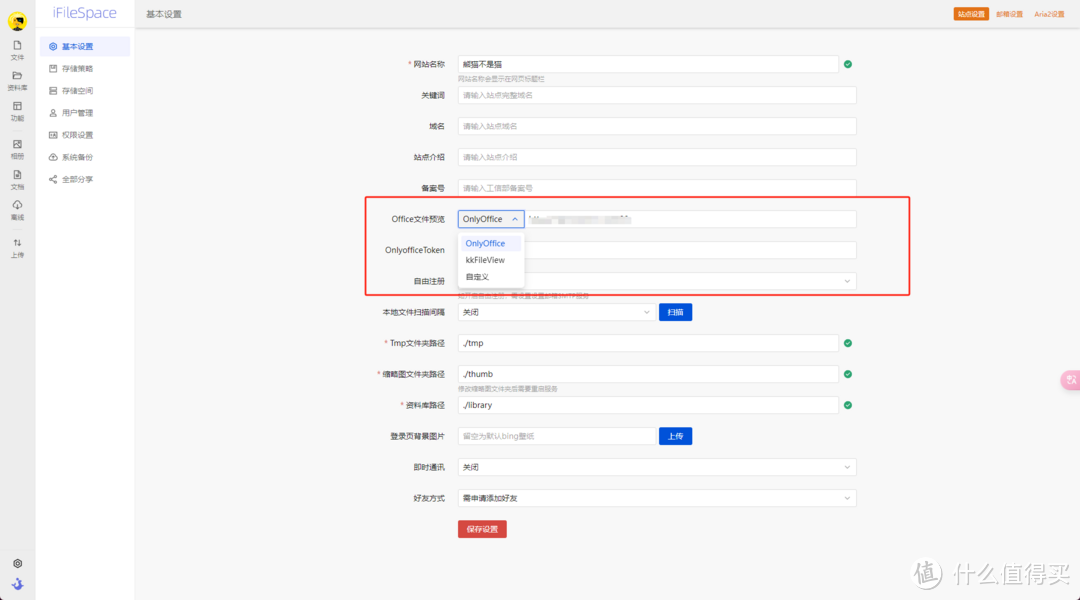Open the 相册 (Album) sidebar icon
The height and width of the screenshot is (600, 1080).
17,148
